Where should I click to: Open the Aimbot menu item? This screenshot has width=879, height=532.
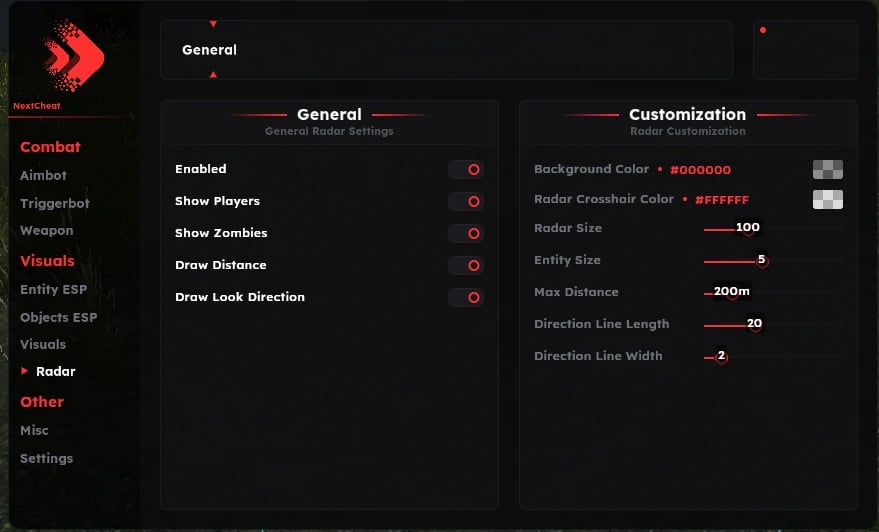click(x=43, y=175)
